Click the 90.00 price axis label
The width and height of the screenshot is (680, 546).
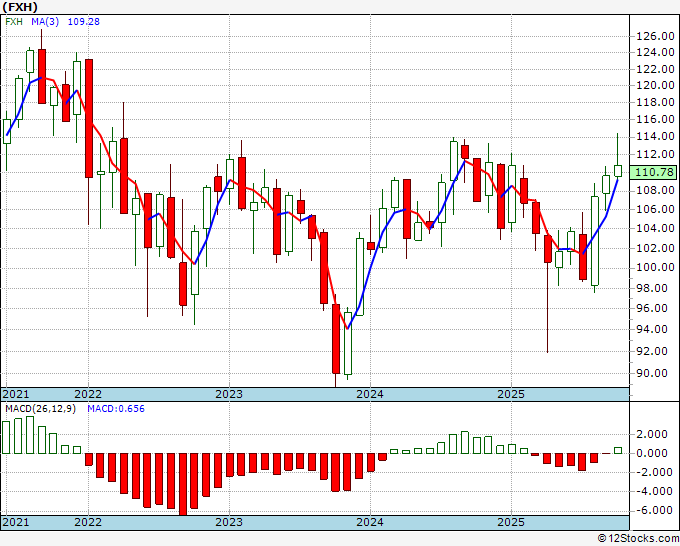click(x=652, y=373)
